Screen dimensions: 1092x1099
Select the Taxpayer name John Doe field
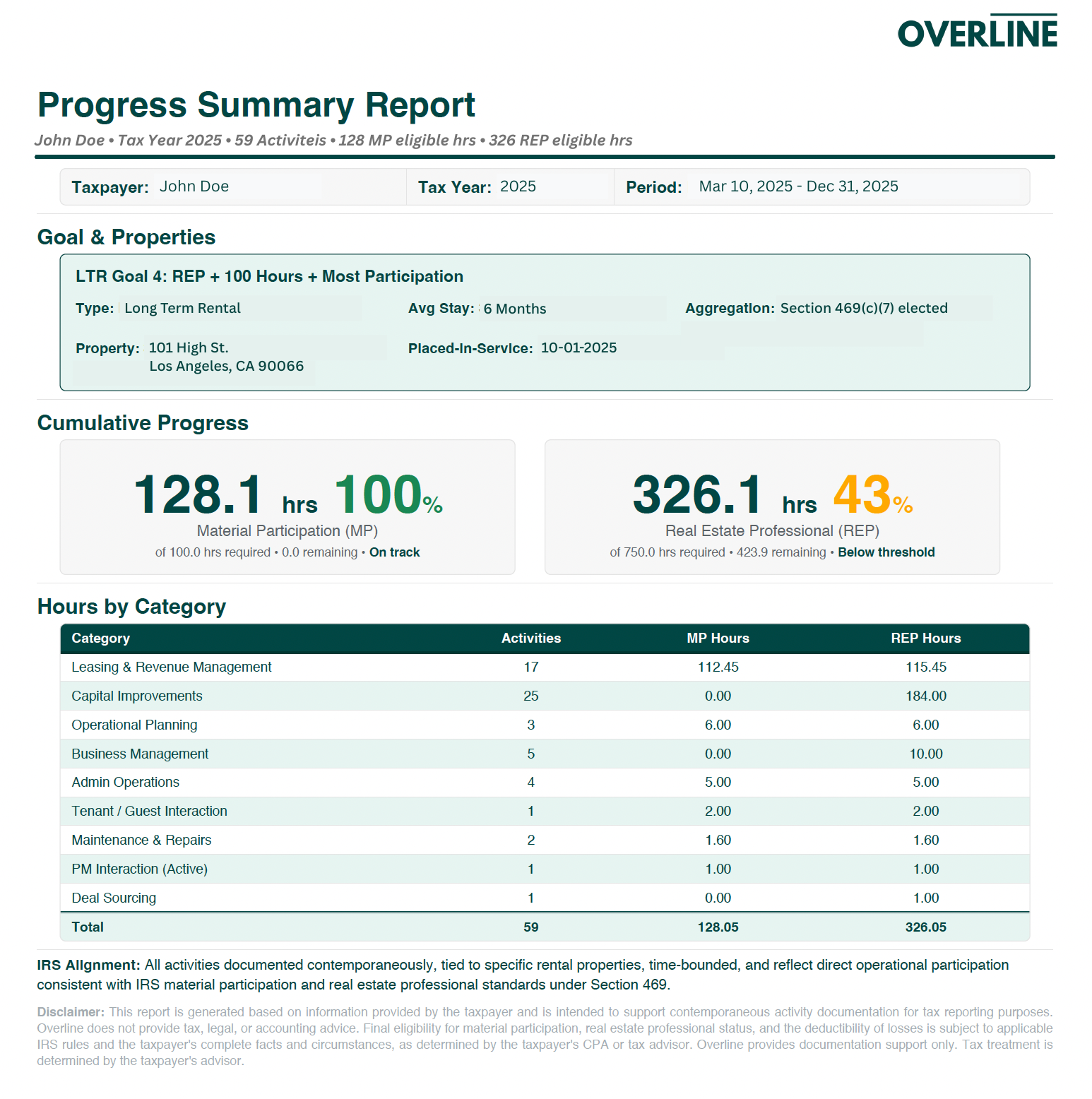click(194, 186)
